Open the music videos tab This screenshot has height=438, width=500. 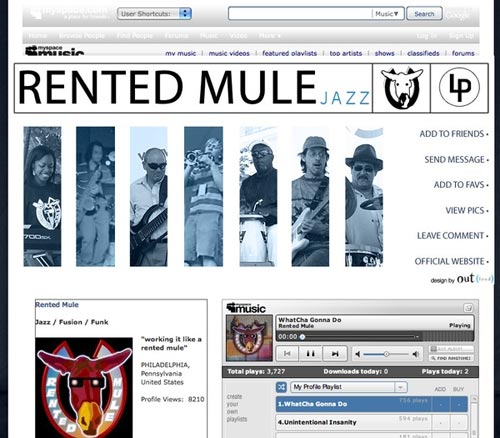click(x=229, y=53)
